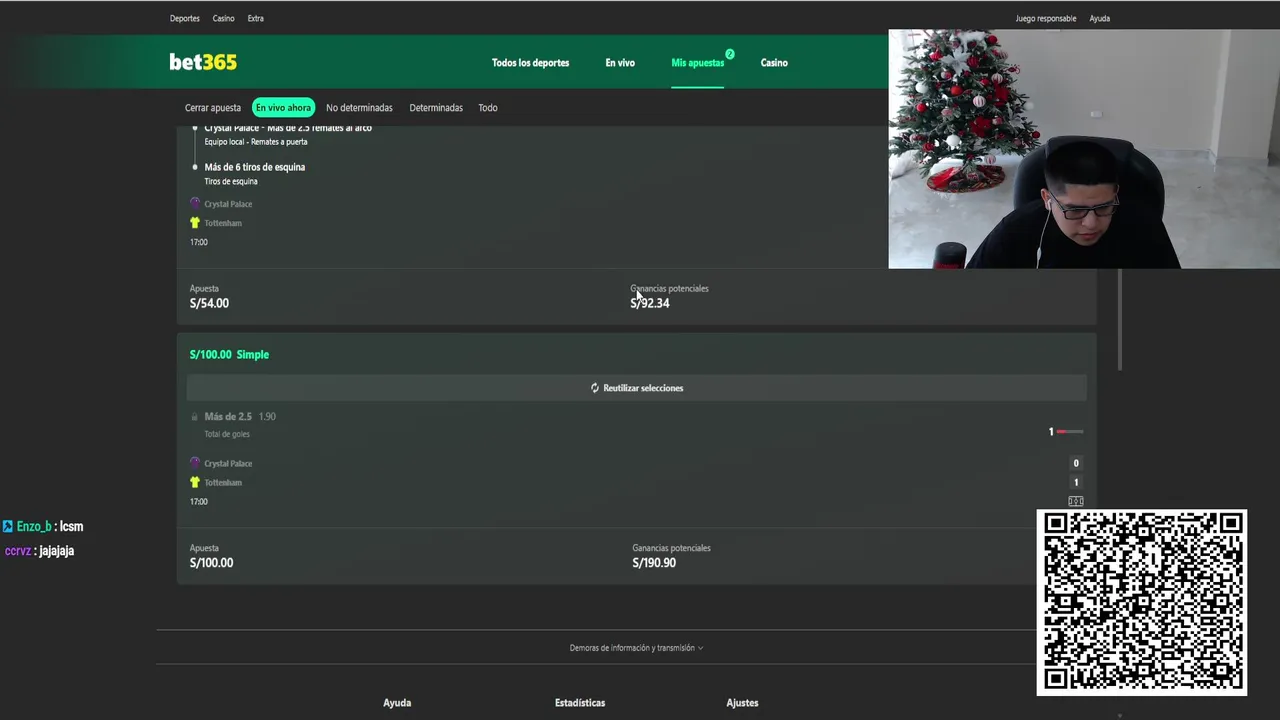Open Casino in the green header
The image size is (1280, 720).
[774, 62]
